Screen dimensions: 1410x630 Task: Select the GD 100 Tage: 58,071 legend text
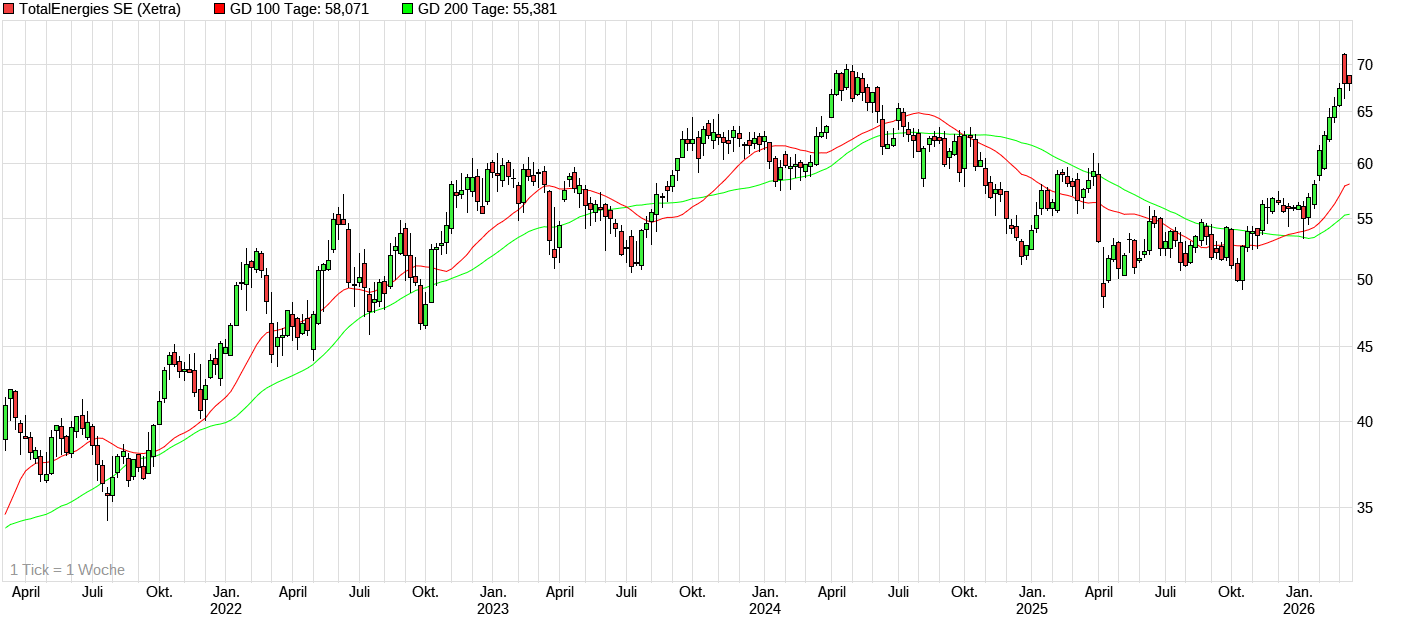(x=306, y=9)
